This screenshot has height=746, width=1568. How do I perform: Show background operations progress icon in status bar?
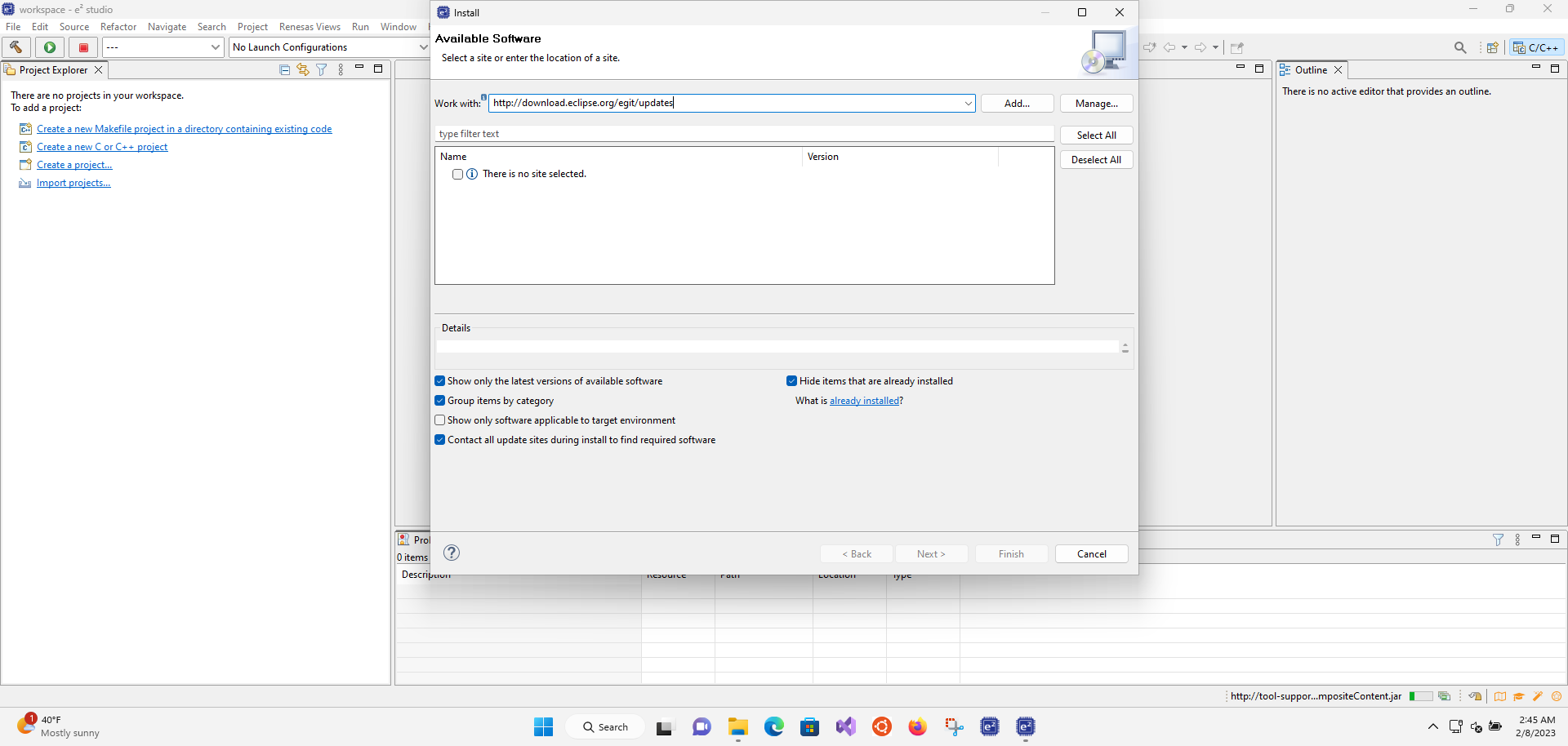tap(1444, 696)
